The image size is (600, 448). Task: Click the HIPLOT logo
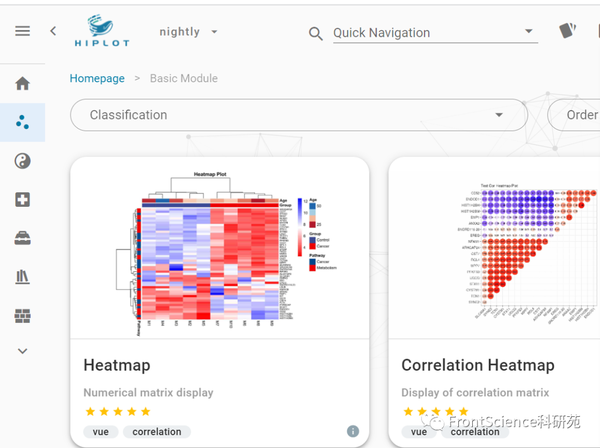[x=101, y=32]
